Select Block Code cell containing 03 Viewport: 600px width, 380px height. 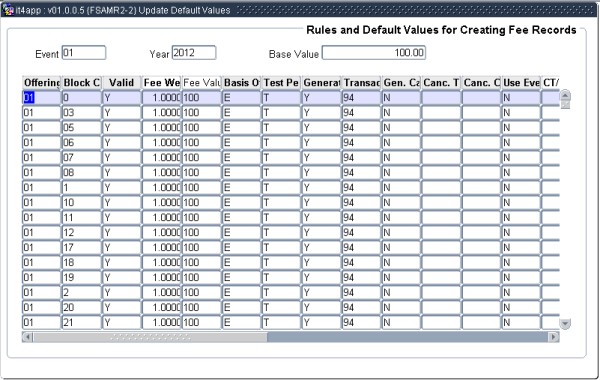82,113
